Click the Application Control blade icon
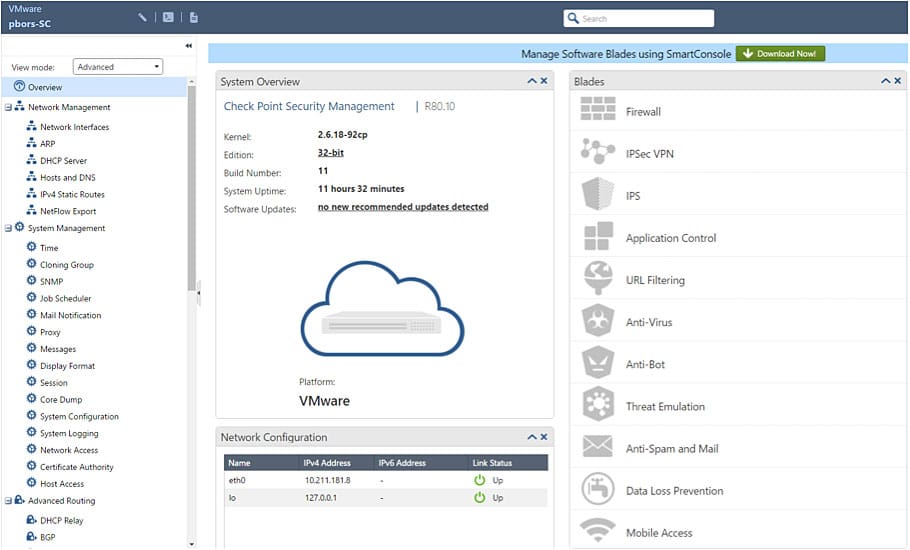Screen dimensions: 910x550 (x=598, y=236)
